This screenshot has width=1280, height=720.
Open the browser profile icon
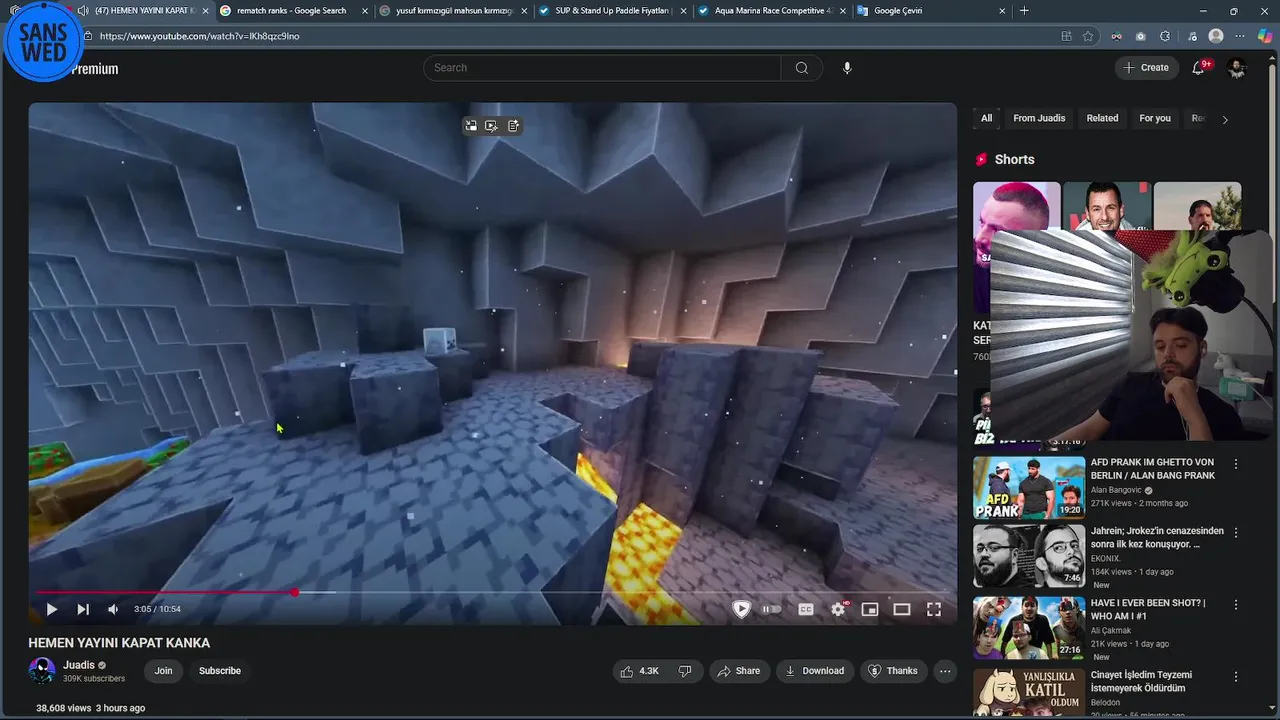[1216, 36]
